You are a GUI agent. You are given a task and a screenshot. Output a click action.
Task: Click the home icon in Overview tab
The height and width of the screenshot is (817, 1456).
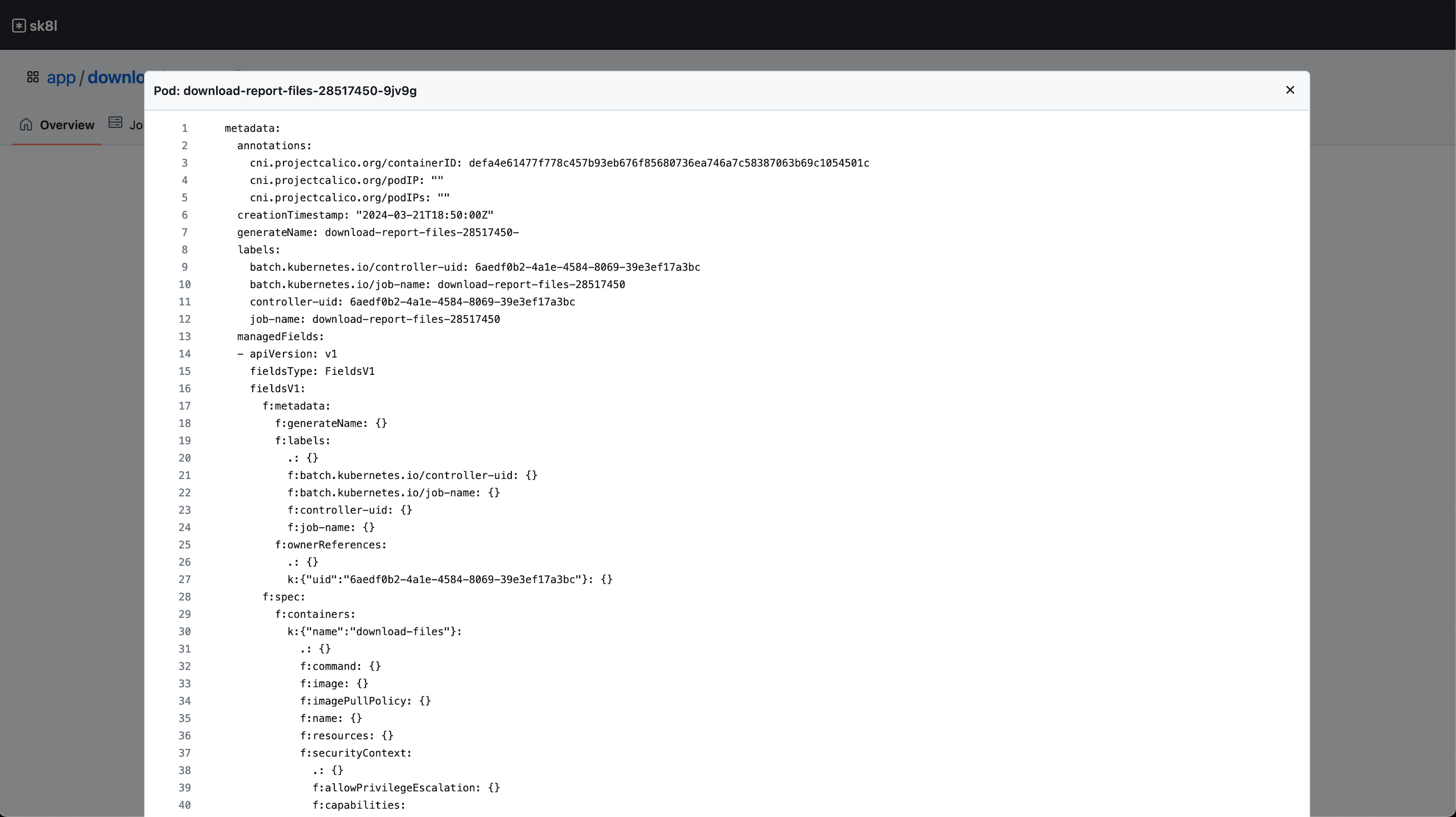26,124
